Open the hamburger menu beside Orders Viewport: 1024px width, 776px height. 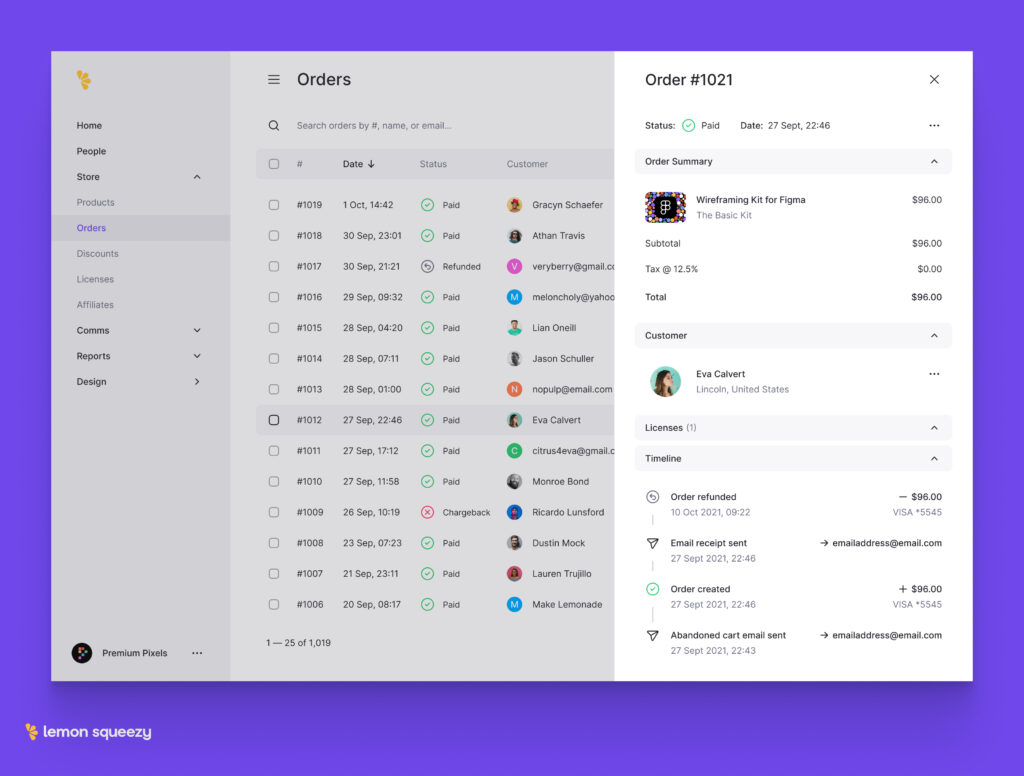(x=274, y=80)
